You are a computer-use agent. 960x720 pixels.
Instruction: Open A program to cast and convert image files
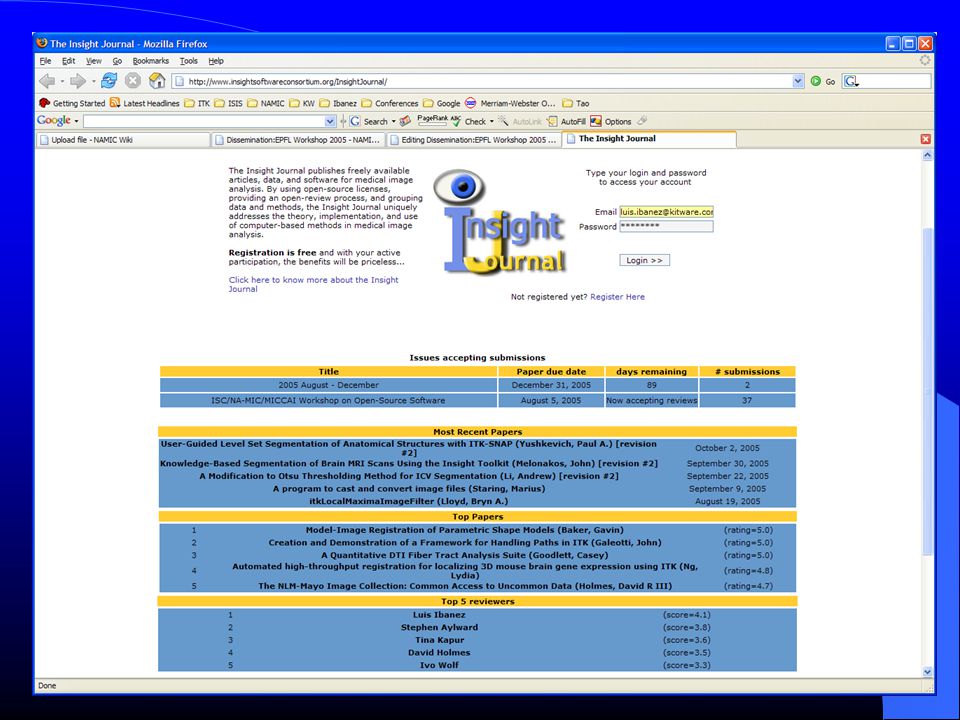pos(408,489)
